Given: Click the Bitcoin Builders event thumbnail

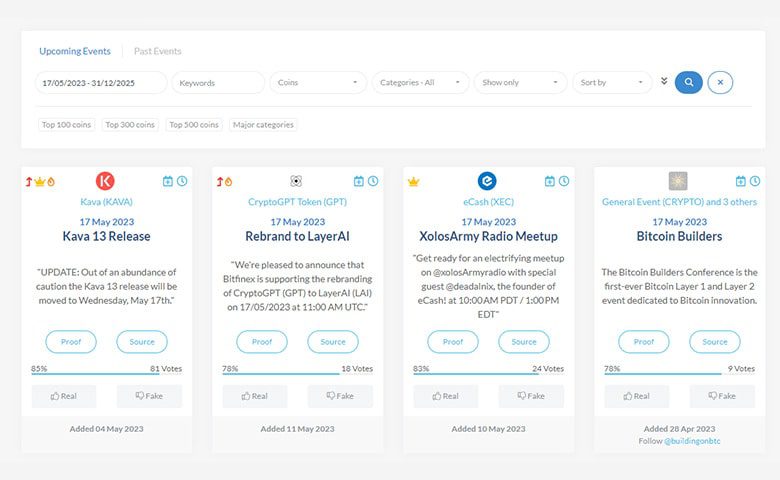Looking at the screenshot, I should tap(678, 181).
